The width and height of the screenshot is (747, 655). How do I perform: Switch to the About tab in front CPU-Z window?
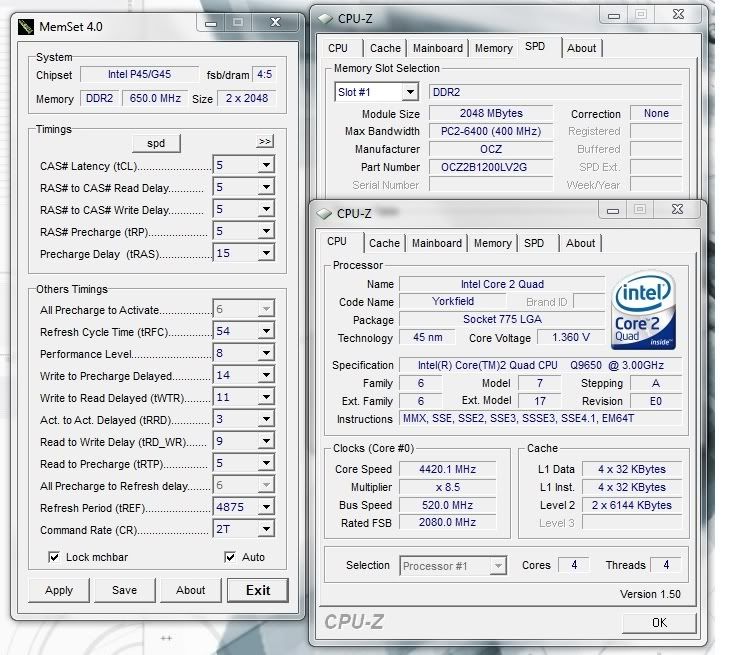pos(580,243)
